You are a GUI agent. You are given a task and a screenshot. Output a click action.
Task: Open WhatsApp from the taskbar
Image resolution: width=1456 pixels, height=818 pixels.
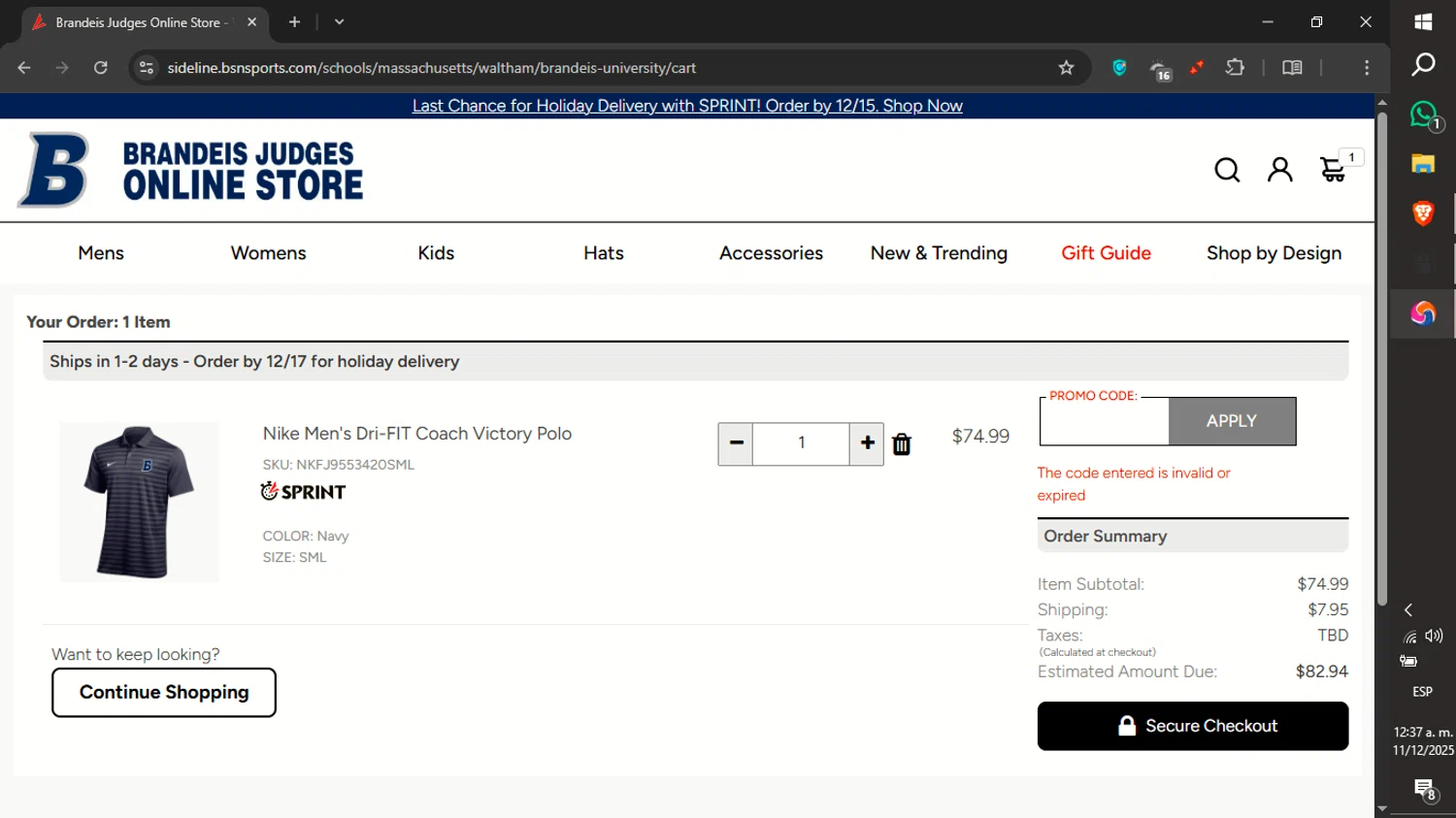[1423, 115]
